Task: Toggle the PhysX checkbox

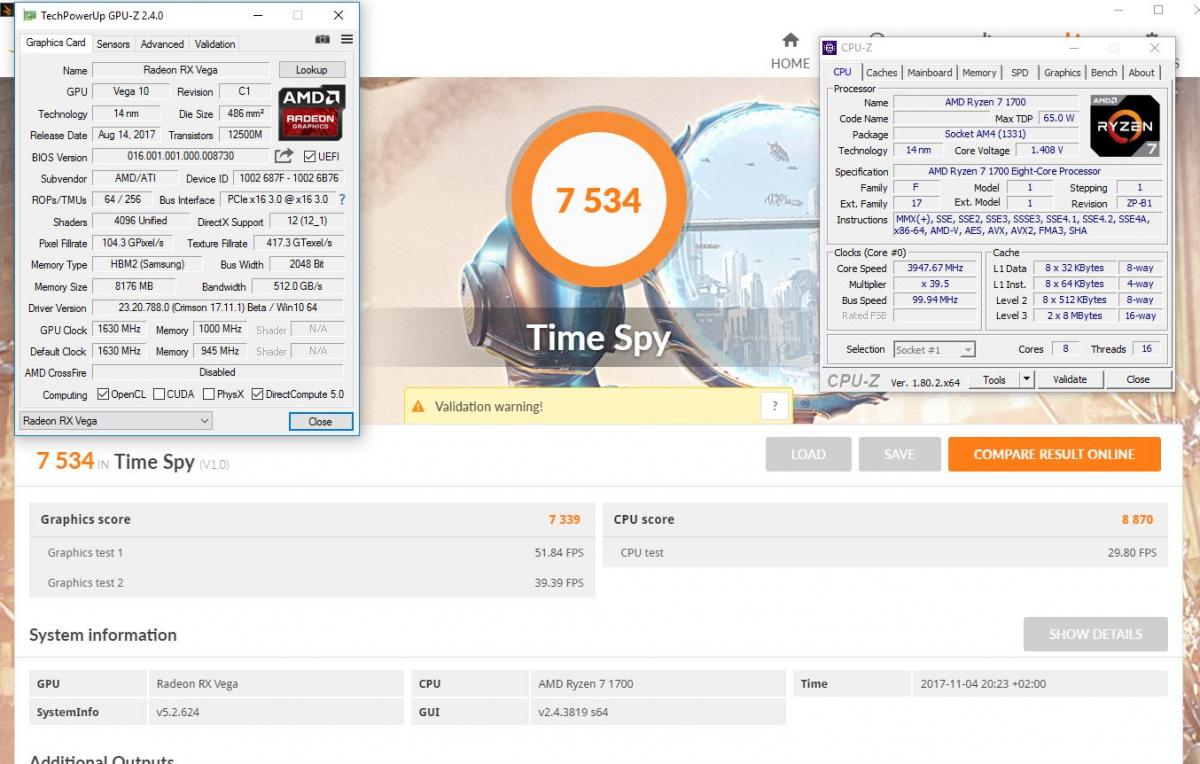Action: click(x=208, y=394)
